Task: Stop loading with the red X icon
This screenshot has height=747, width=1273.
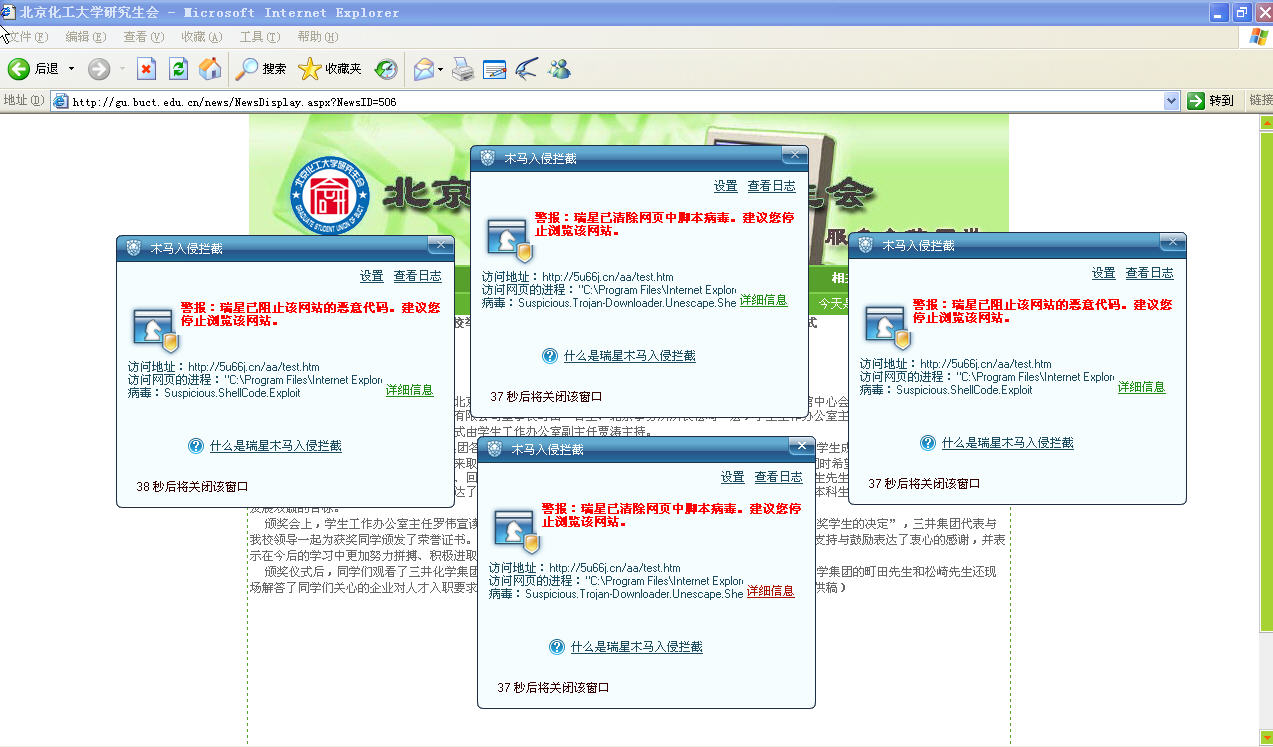Action: click(x=147, y=69)
